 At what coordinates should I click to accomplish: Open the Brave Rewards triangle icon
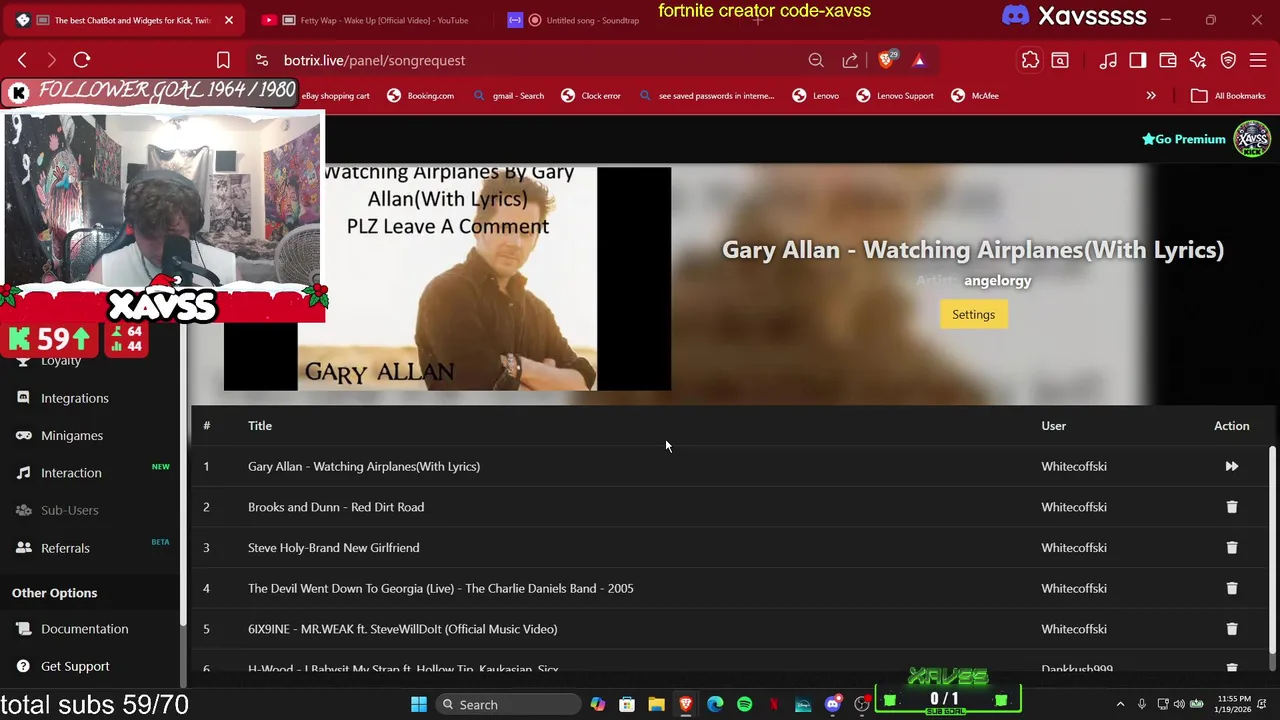(x=919, y=60)
